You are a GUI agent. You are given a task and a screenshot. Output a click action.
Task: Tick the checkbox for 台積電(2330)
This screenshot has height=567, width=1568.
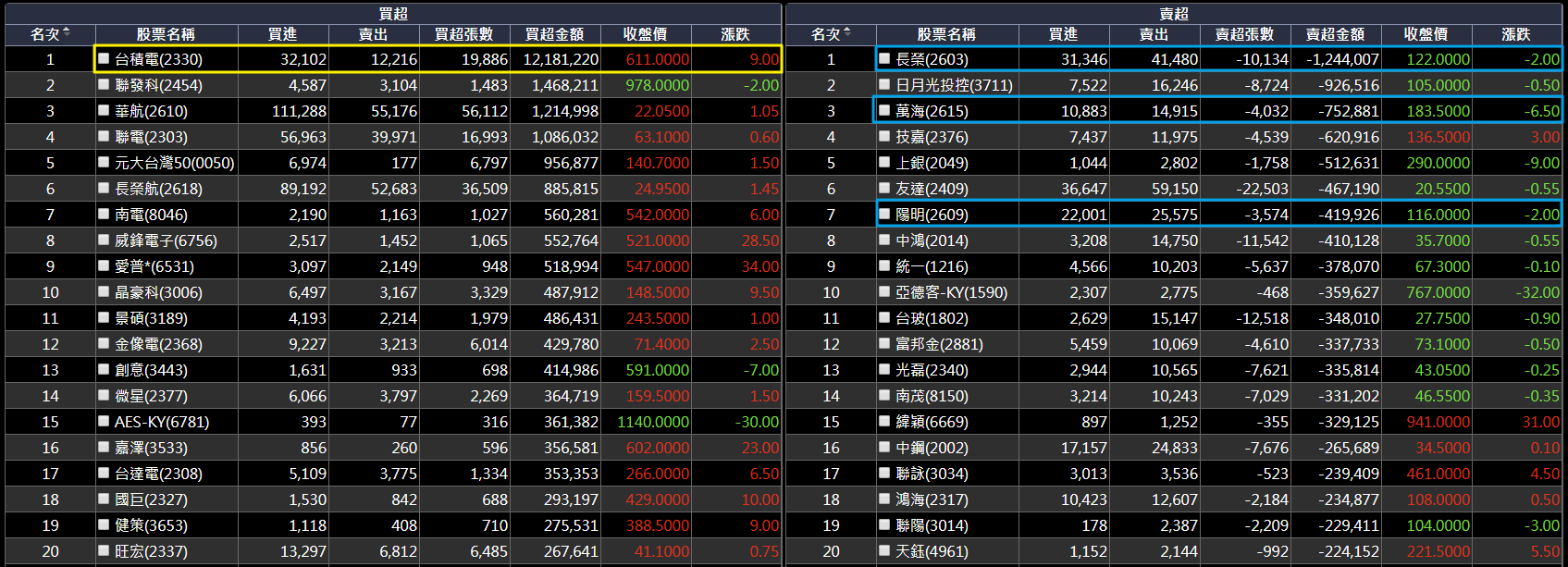tap(105, 58)
